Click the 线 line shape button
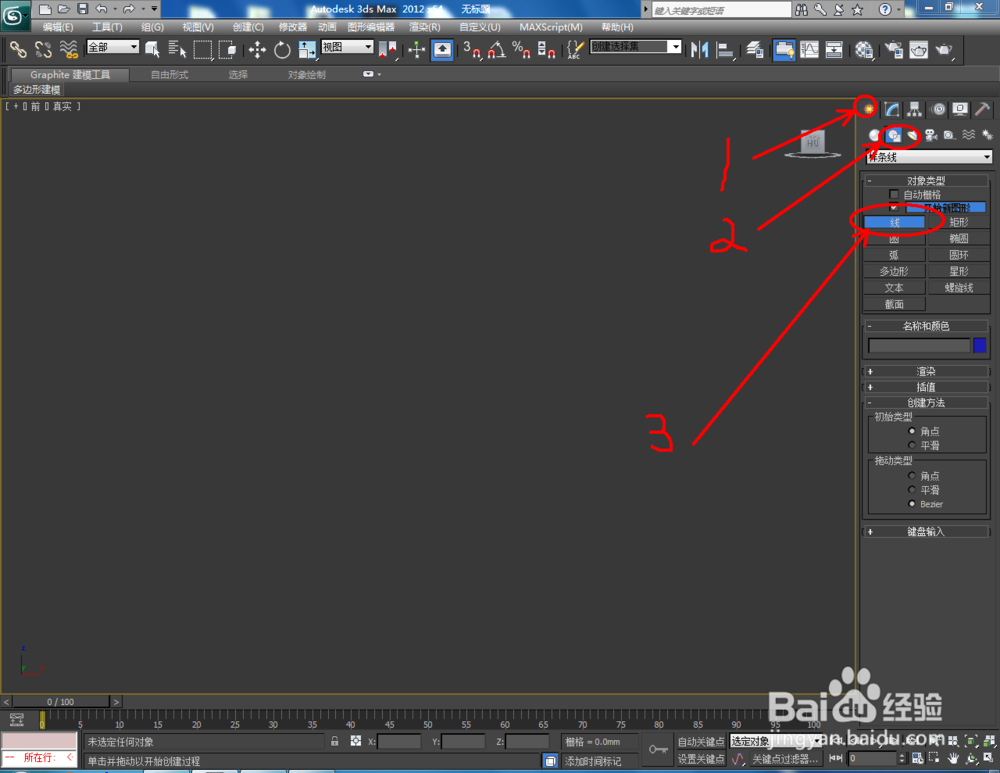 (894, 222)
